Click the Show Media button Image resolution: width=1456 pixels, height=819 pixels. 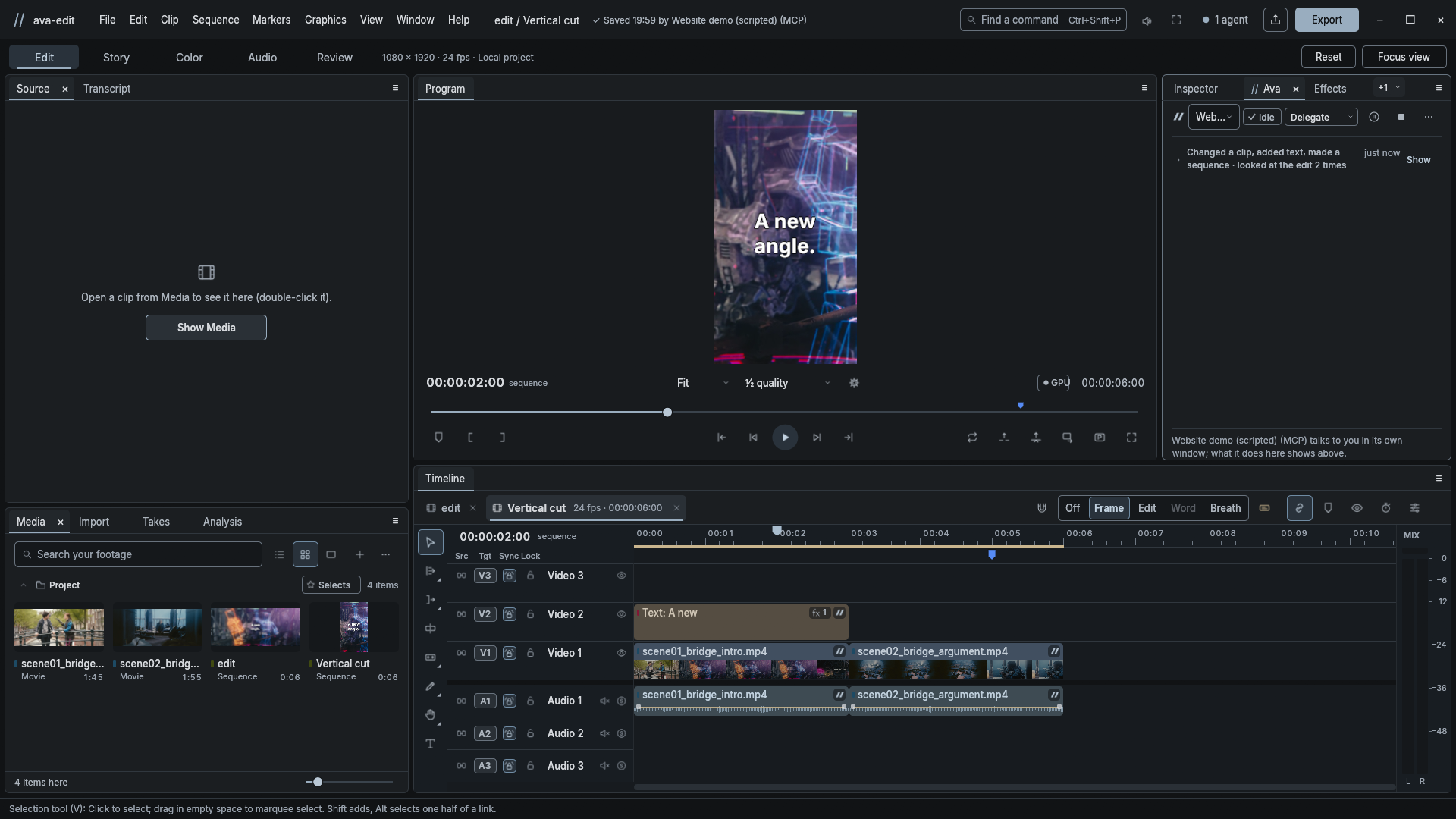(206, 328)
